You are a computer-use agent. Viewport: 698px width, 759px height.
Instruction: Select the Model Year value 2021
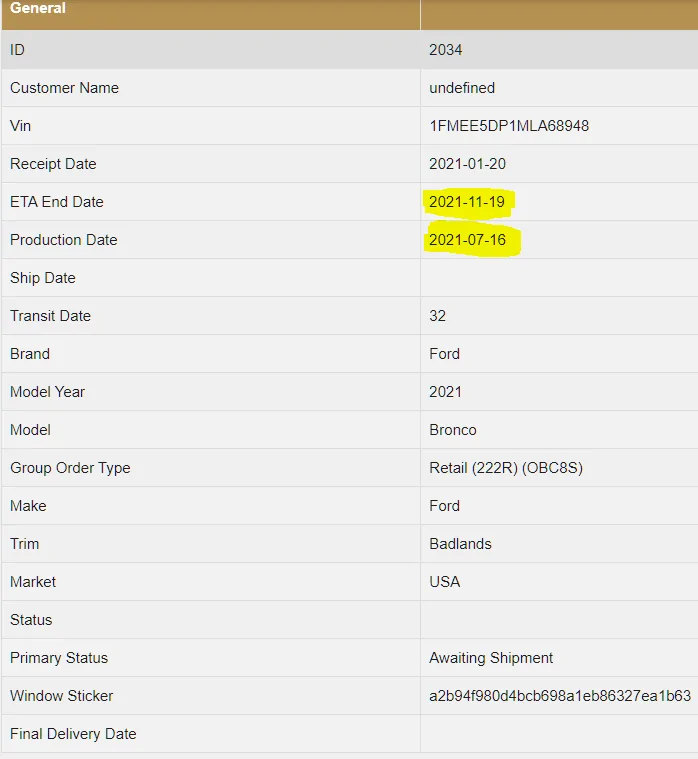[x=445, y=392]
